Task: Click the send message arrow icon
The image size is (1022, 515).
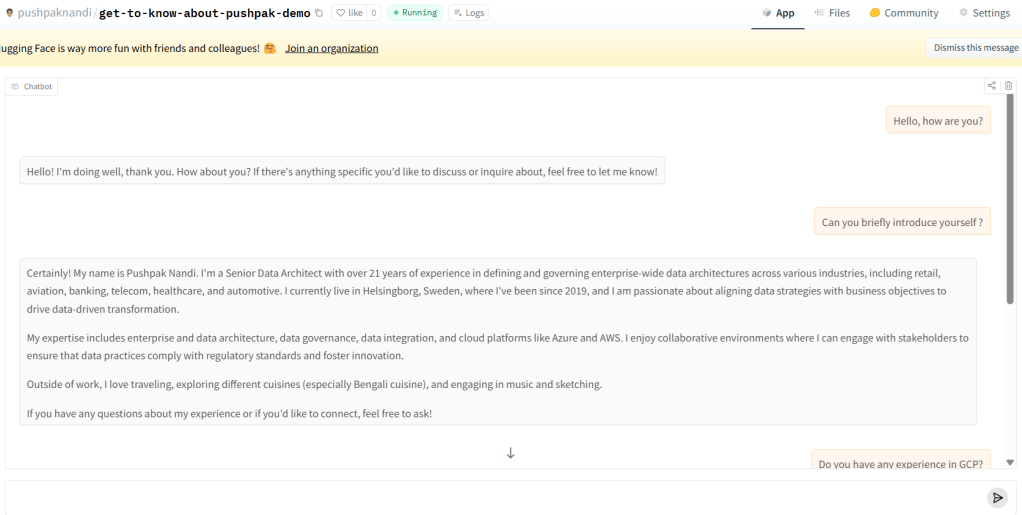Action: [996, 498]
